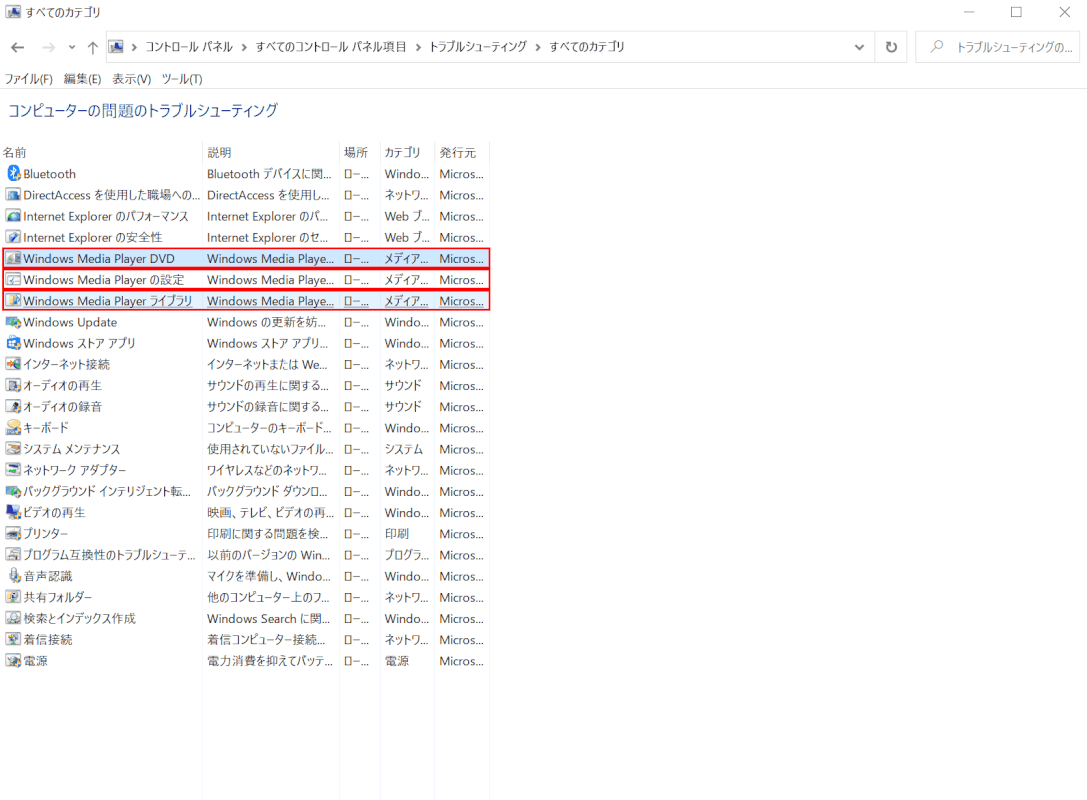The image size is (1087, 800).
Task: Expand chevron after コントロール パネル breadcrumb
Action: click(x=244, y=47)
